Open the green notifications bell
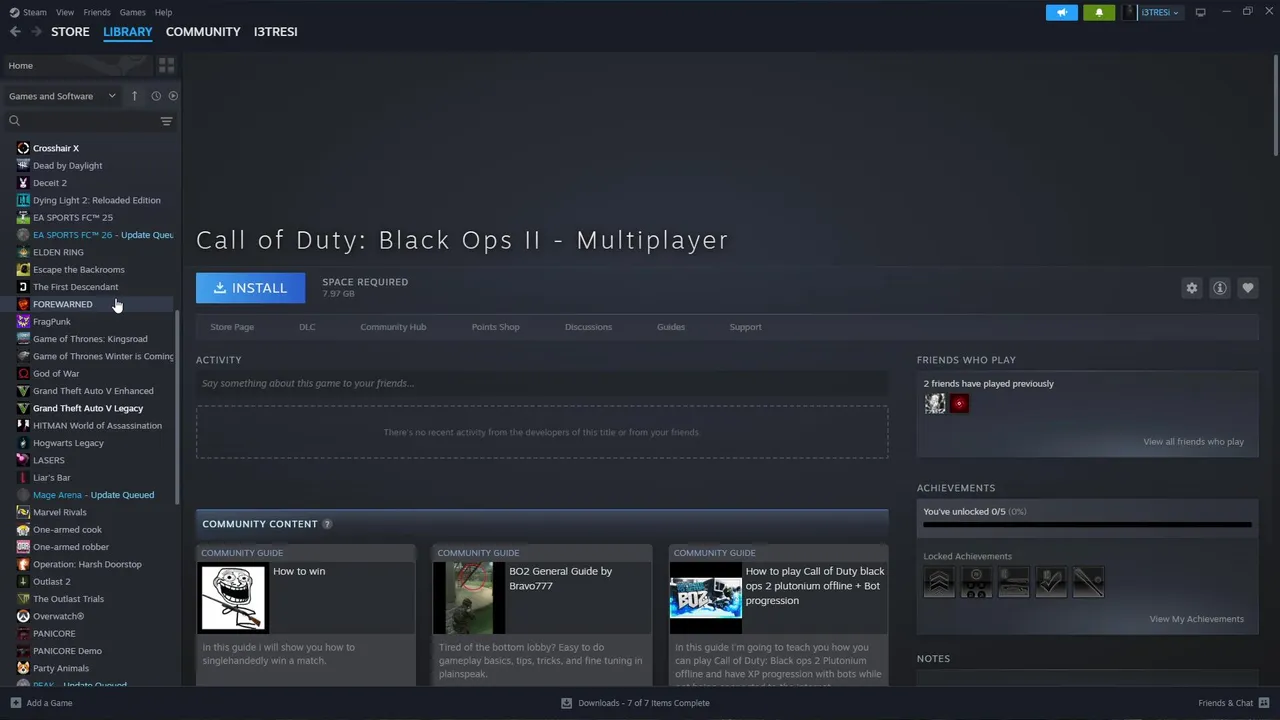Image resolution: width=1280 pixels, height=720 pixels. pos(1099,12)
